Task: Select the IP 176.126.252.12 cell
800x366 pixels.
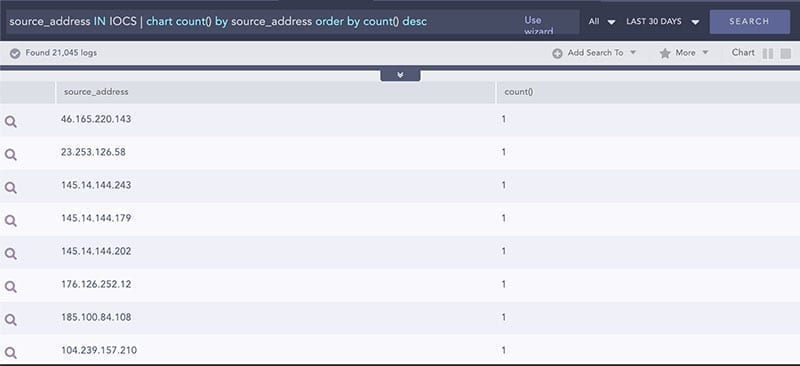Action: tap(96, 284)
